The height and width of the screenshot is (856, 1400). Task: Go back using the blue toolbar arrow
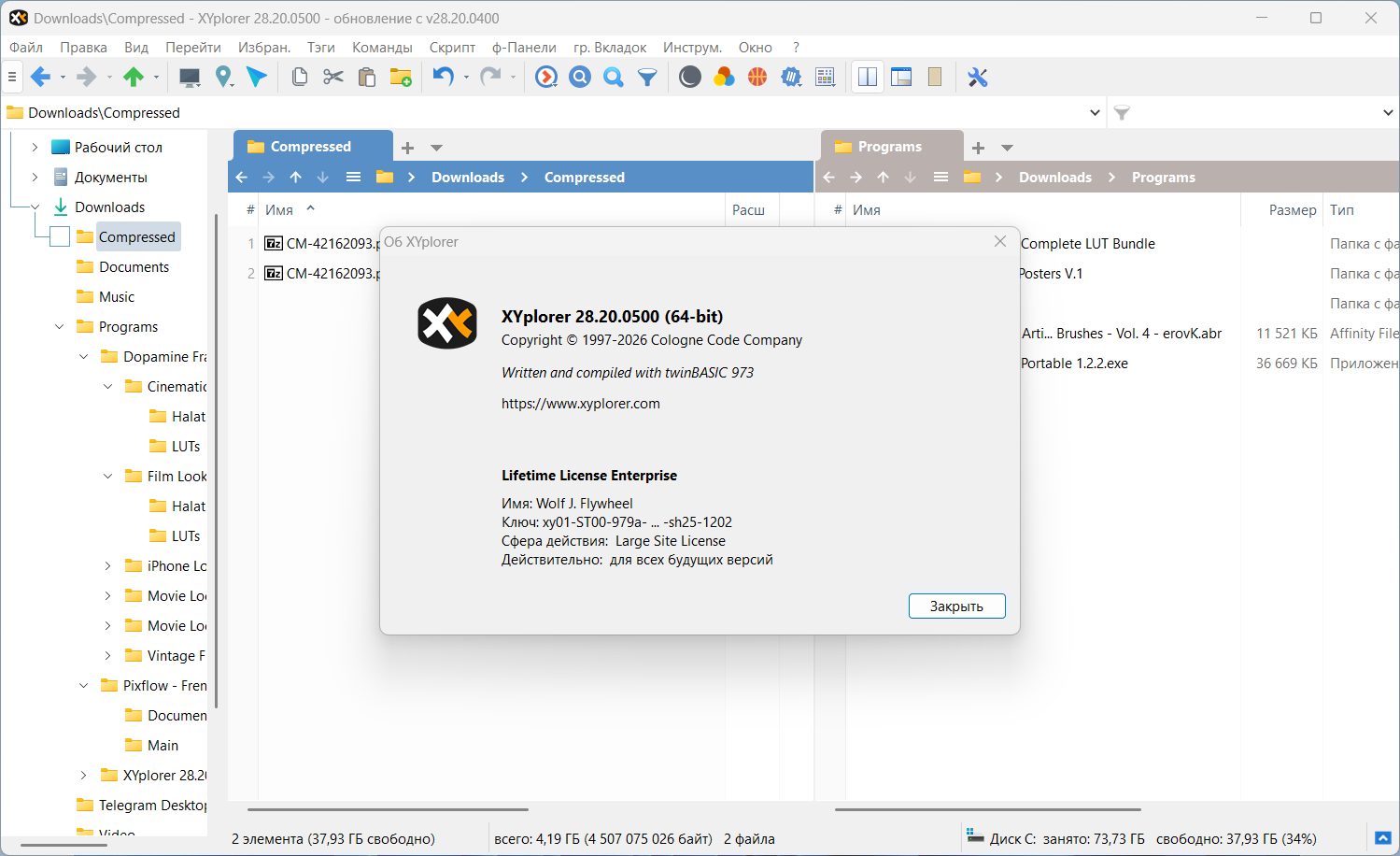(40, 78)
